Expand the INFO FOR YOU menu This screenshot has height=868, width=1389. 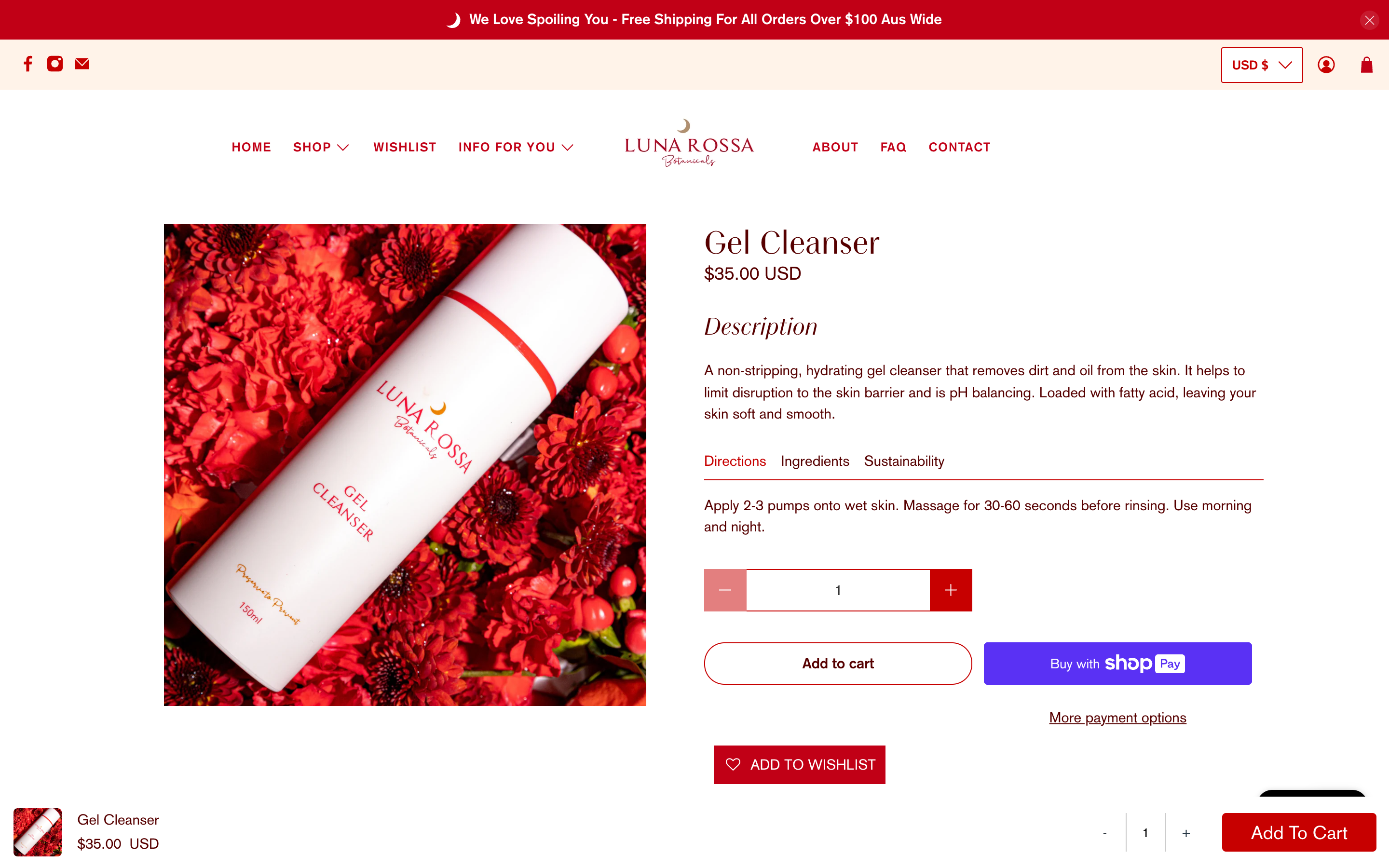(516, 147)
